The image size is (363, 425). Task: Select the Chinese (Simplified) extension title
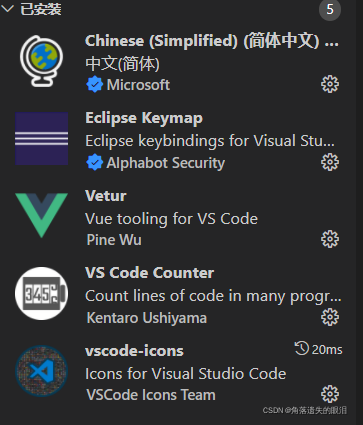pos(212,41)
